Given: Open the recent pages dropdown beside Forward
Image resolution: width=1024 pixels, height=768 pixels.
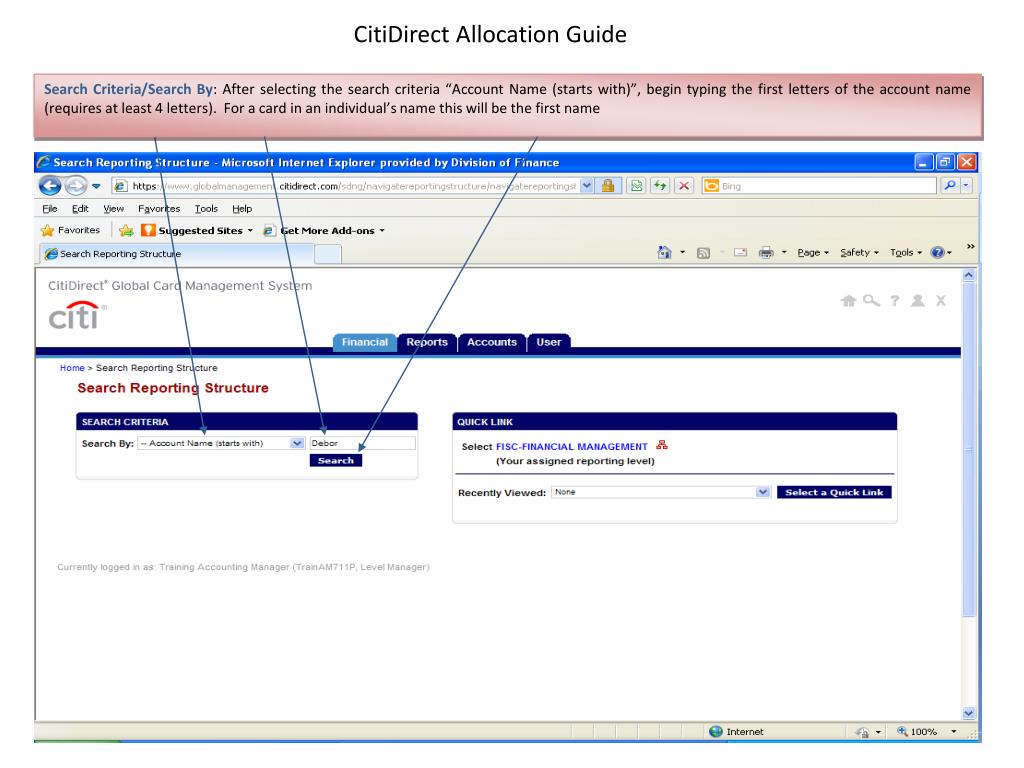Looking at the screenshot, I should 96,186.
